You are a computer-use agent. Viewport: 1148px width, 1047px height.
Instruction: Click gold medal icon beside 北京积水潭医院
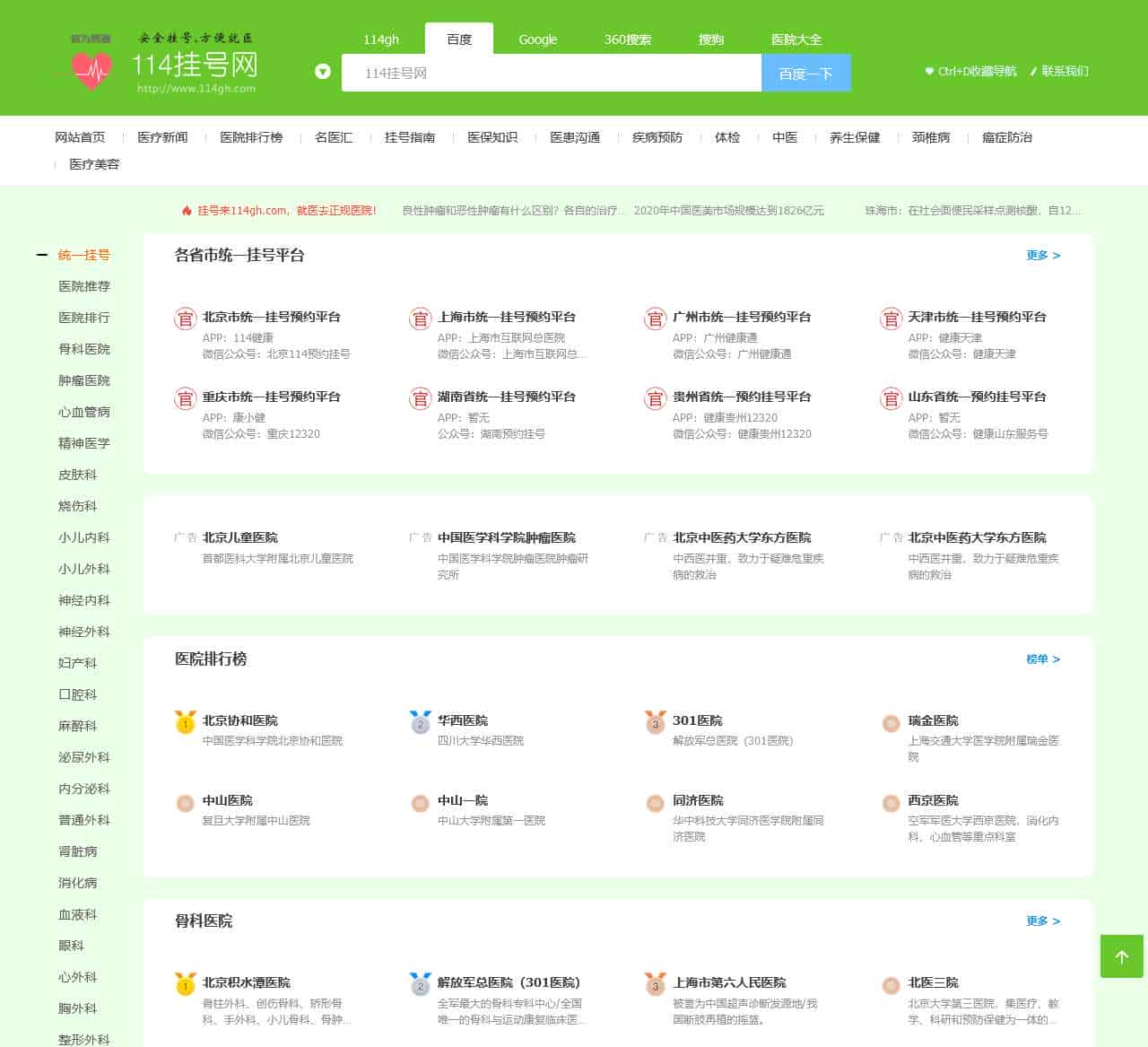tap(186, 983)
